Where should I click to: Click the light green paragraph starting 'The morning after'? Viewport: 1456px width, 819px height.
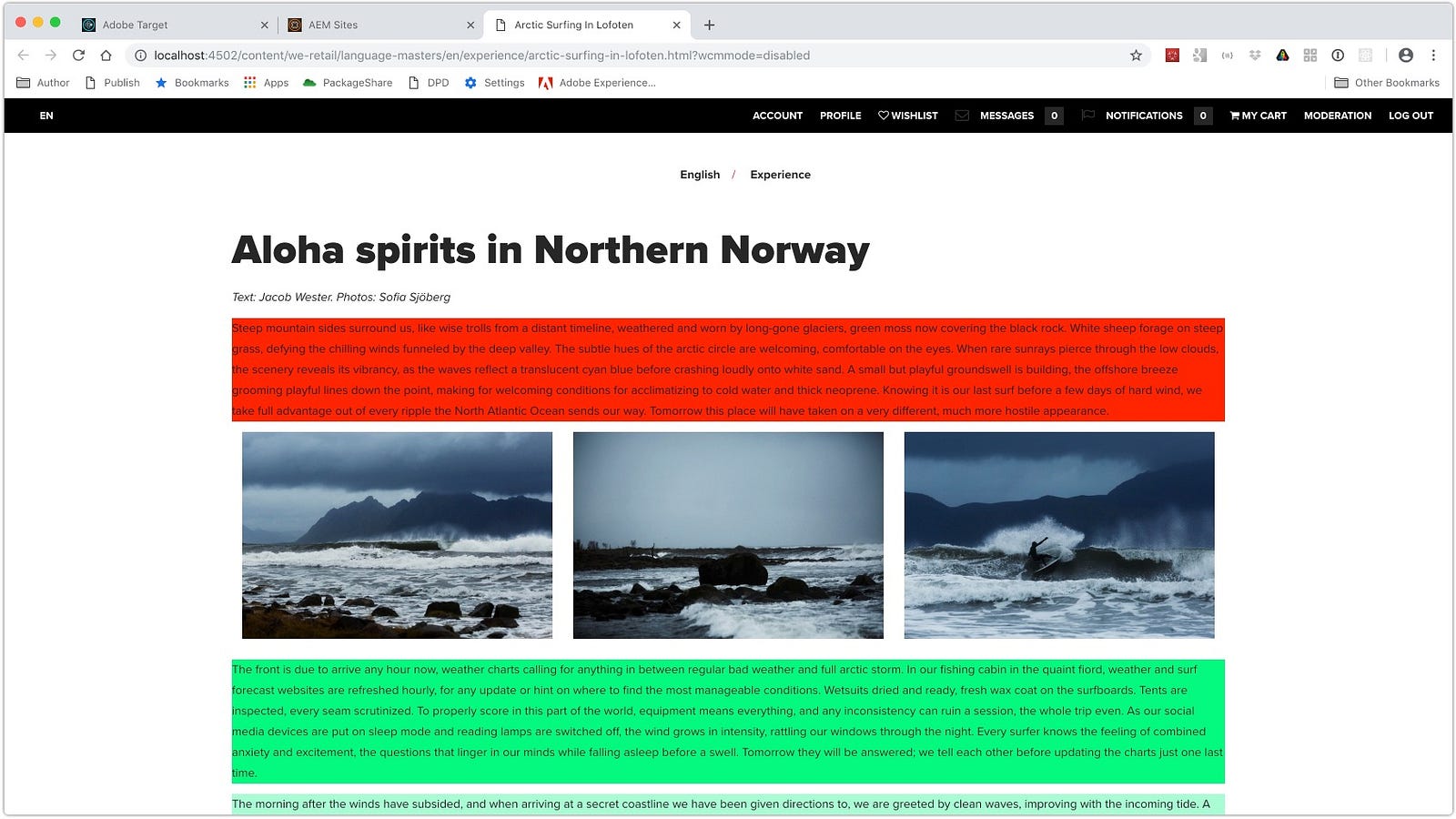728,804
